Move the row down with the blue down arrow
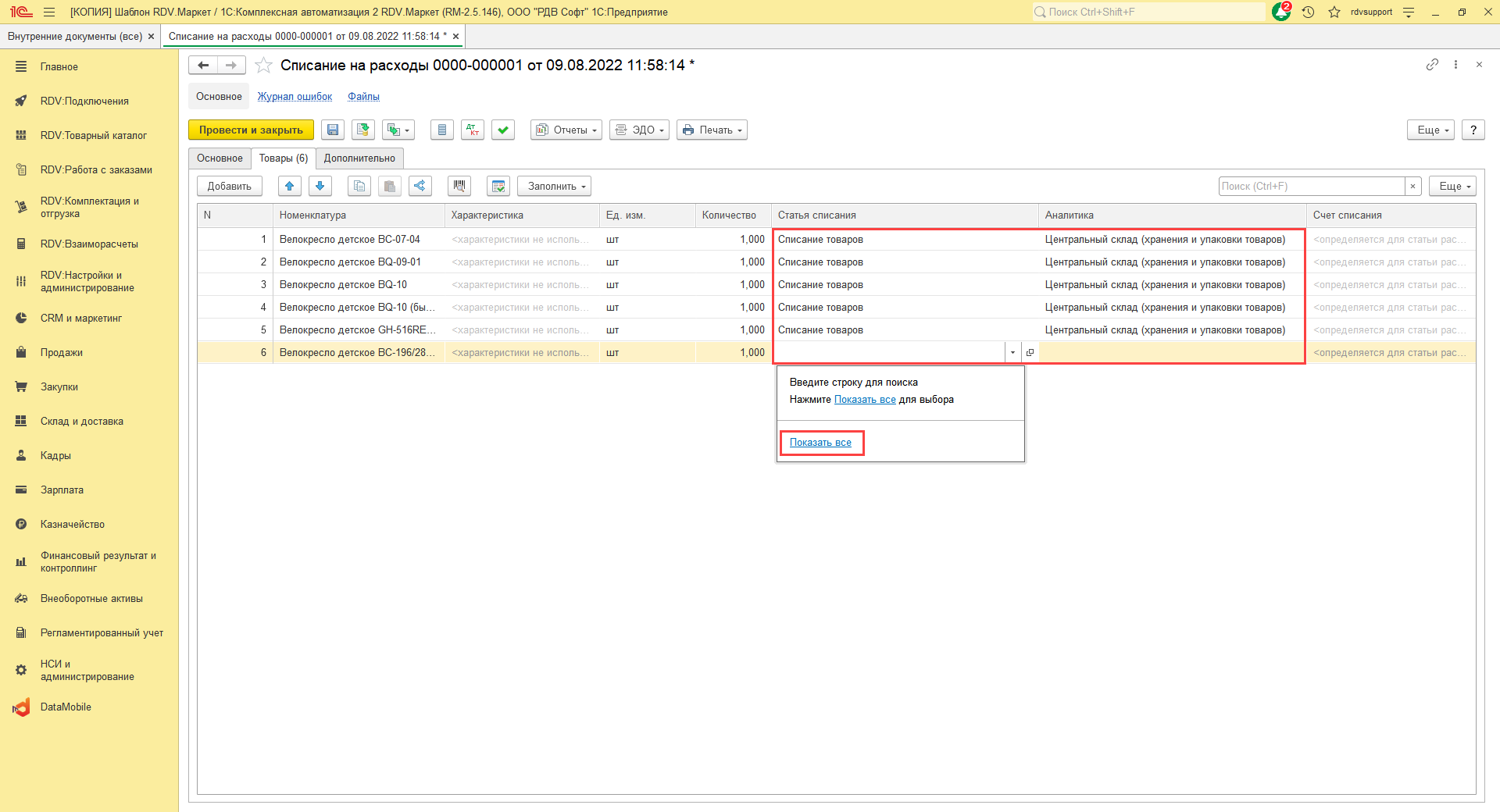 coord(320,186)
